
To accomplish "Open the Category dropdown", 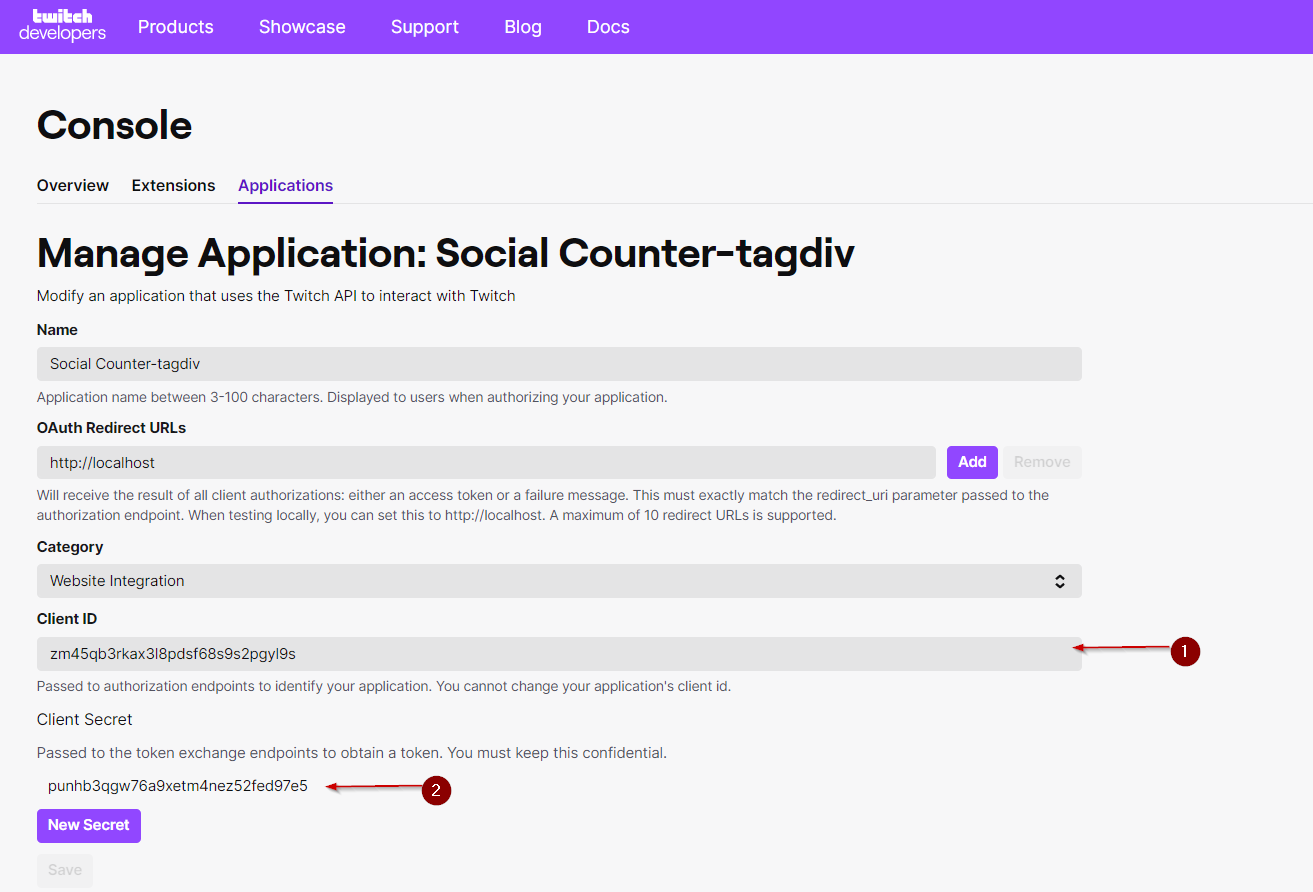I will click(559, 581).
